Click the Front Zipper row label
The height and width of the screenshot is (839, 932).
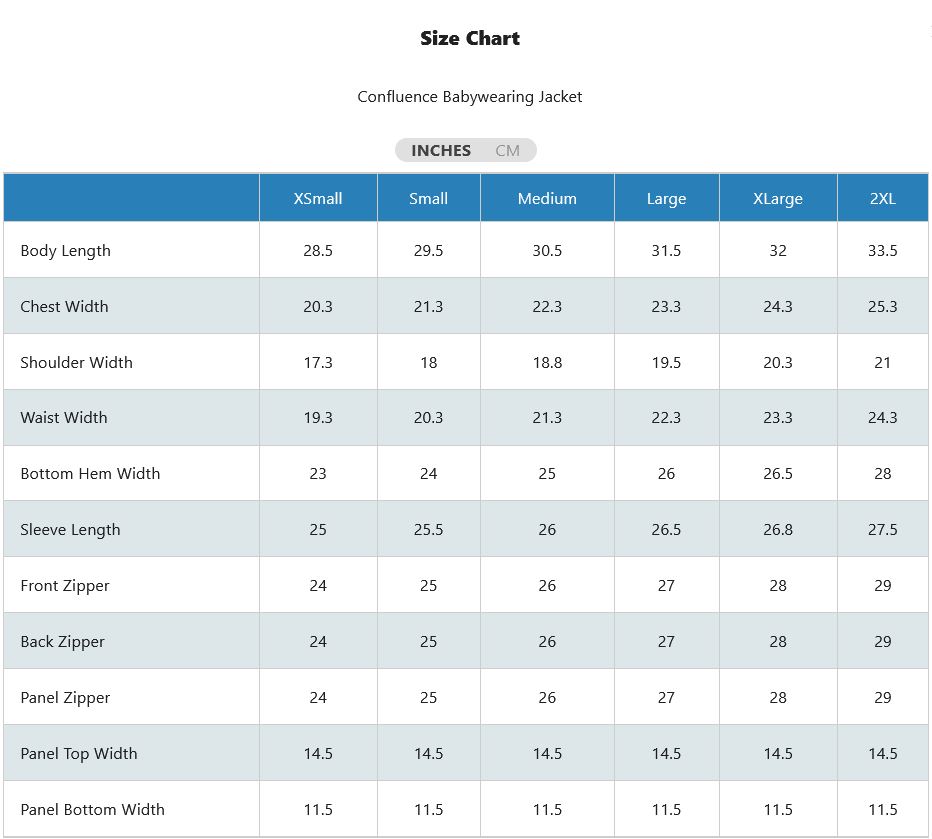pyautogui.click(x=64, y=585)
